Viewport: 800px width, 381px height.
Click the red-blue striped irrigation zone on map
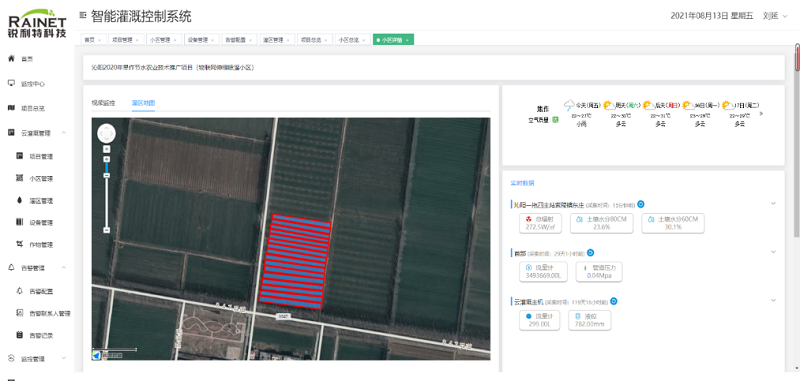click(x=295, y=262)
